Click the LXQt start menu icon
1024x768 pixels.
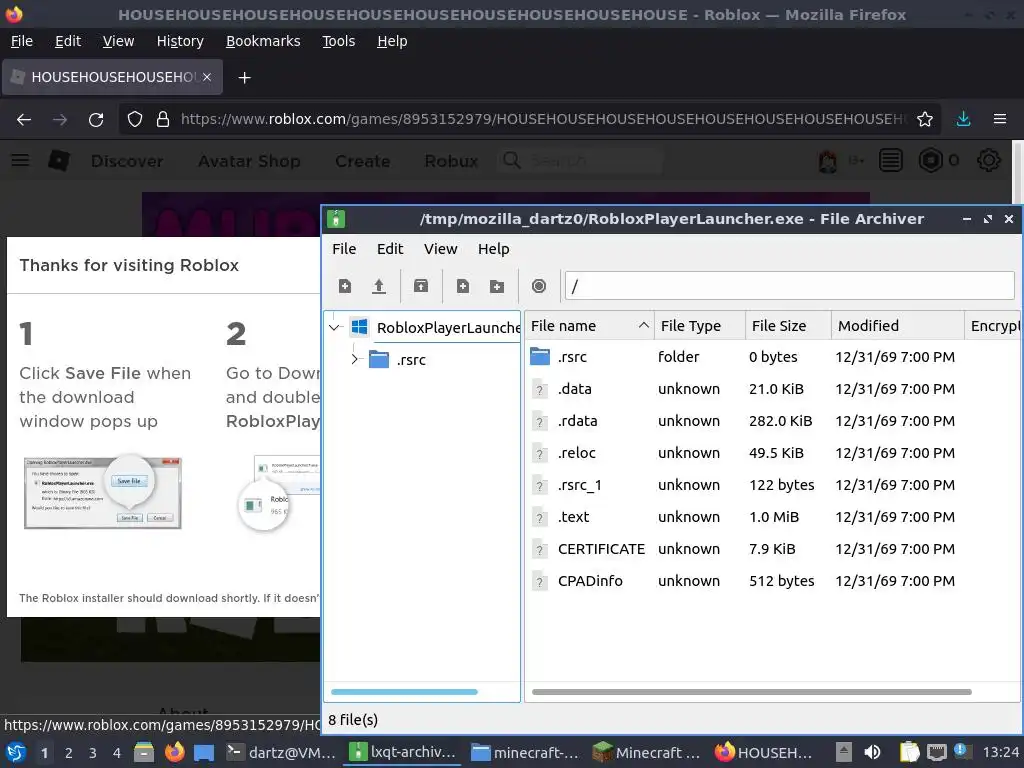[16, 753]
